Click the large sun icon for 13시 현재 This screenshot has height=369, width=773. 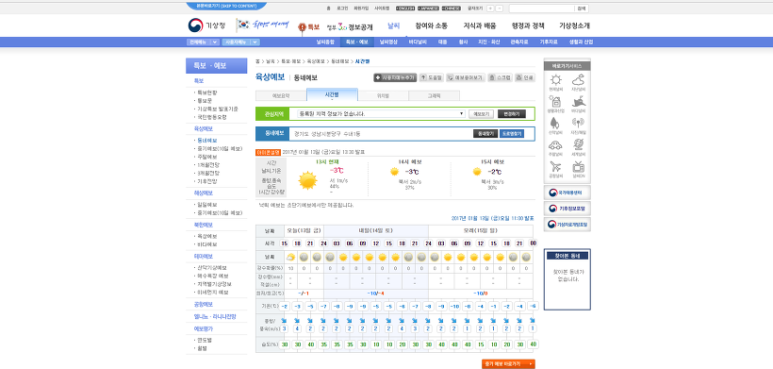point(308,180)
